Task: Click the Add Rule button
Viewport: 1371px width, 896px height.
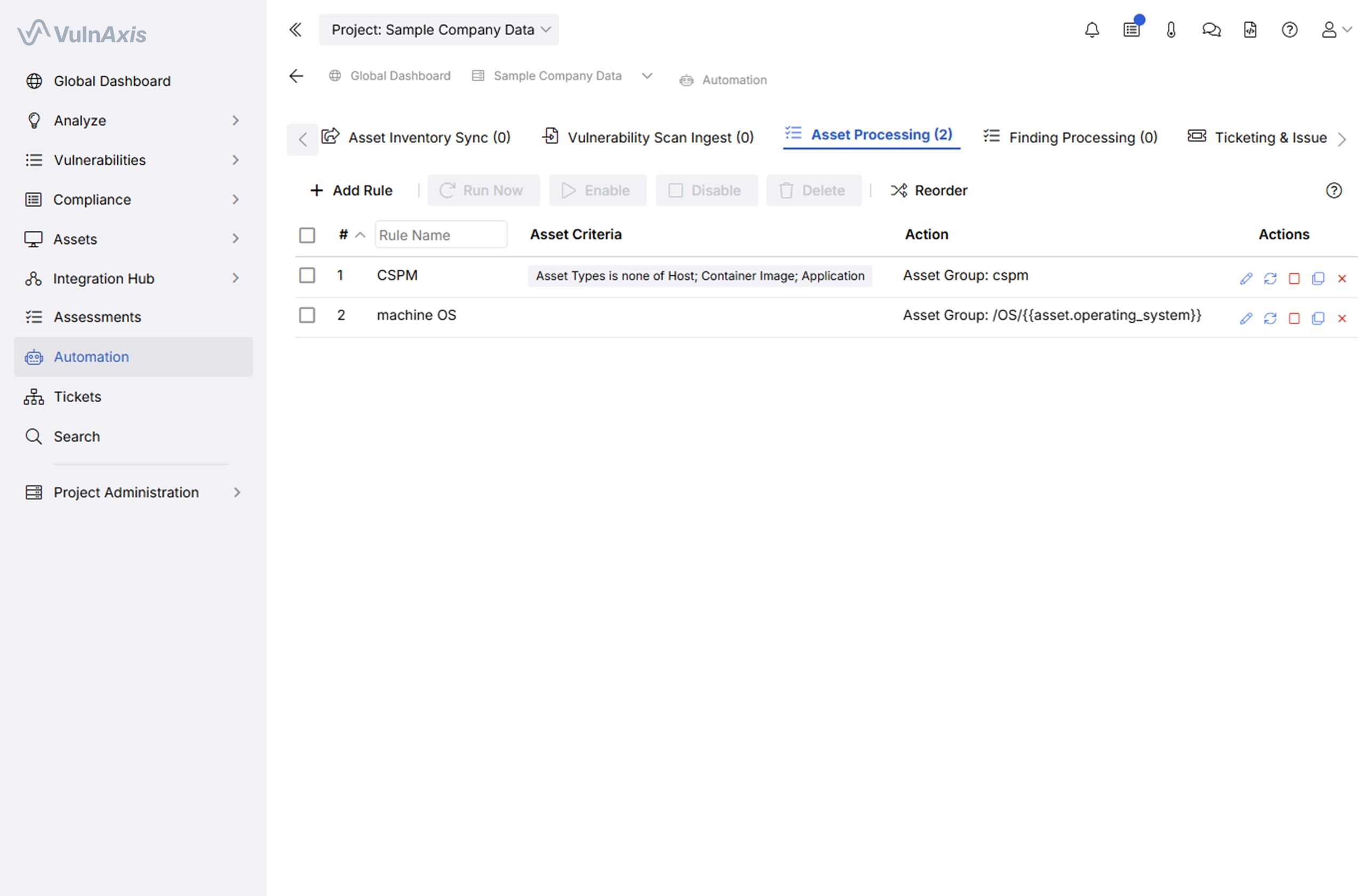Action: pos(352,190)
